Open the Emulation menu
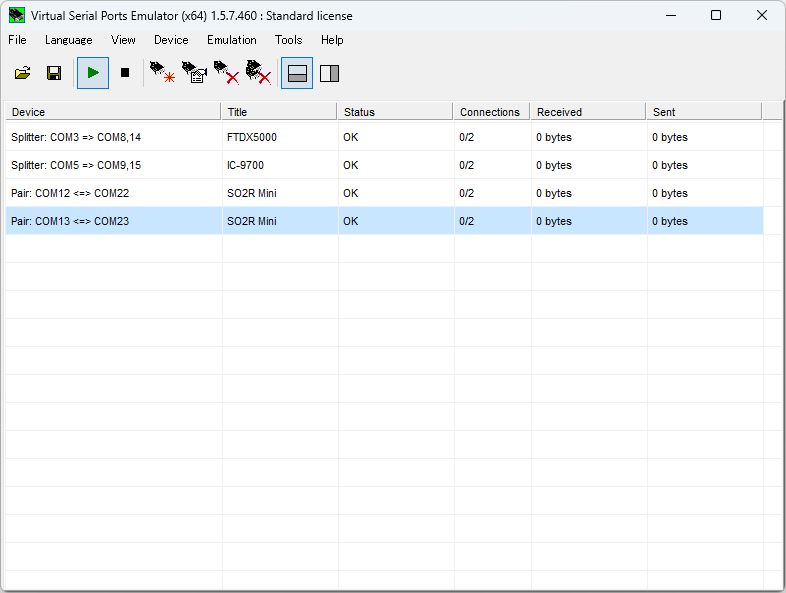 tap(231, 40)
